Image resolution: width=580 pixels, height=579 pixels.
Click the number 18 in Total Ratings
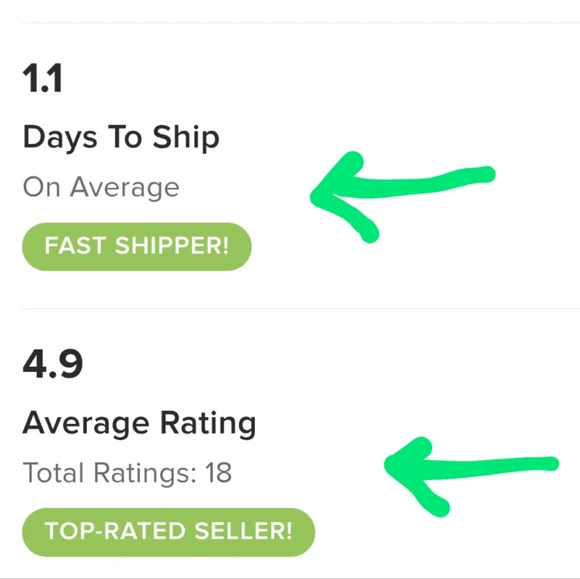[219, 473]
